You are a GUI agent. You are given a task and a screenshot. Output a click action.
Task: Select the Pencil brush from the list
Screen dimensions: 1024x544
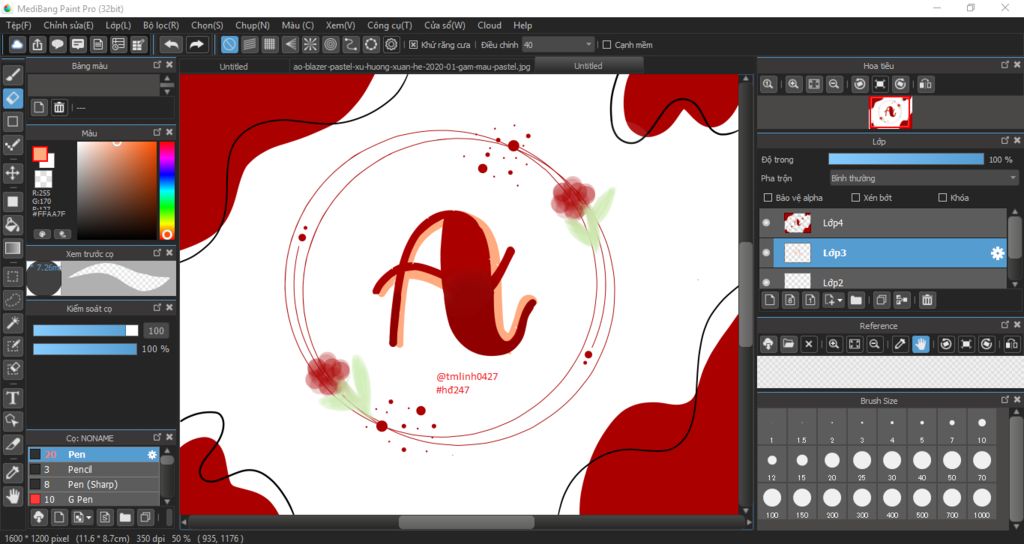click(80, 469)
